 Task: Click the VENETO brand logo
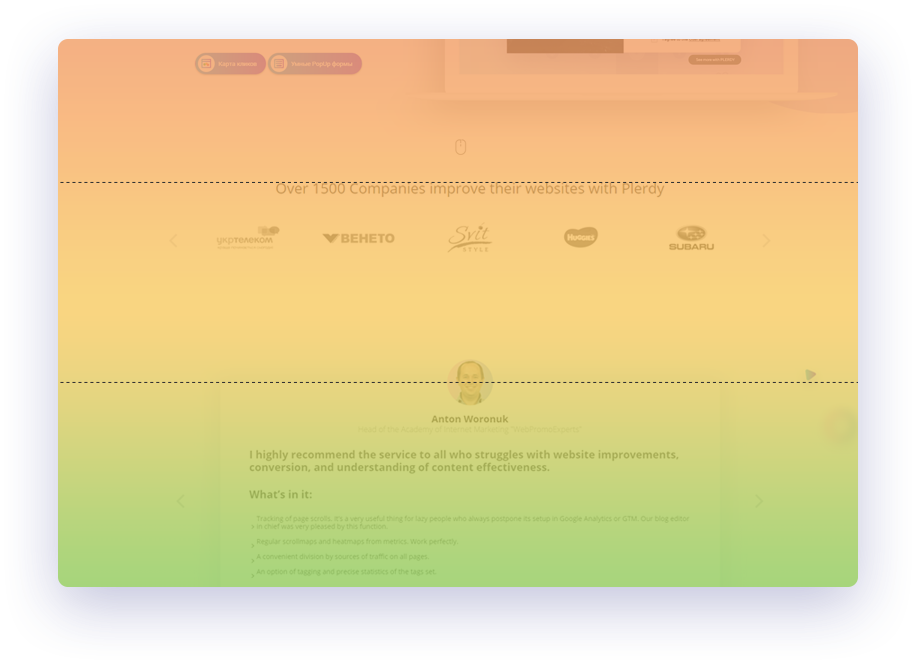point(358,238)
